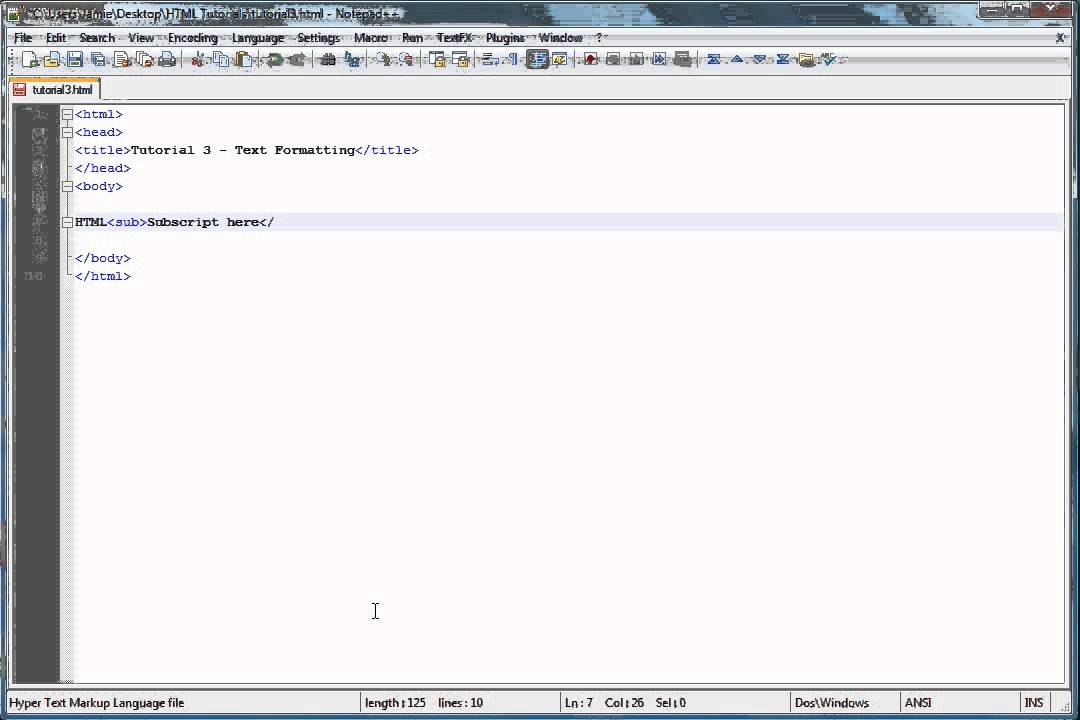Open the Explorer folder plugin icon
Viewport: 1080px width, 720px height.
point(806,60)
